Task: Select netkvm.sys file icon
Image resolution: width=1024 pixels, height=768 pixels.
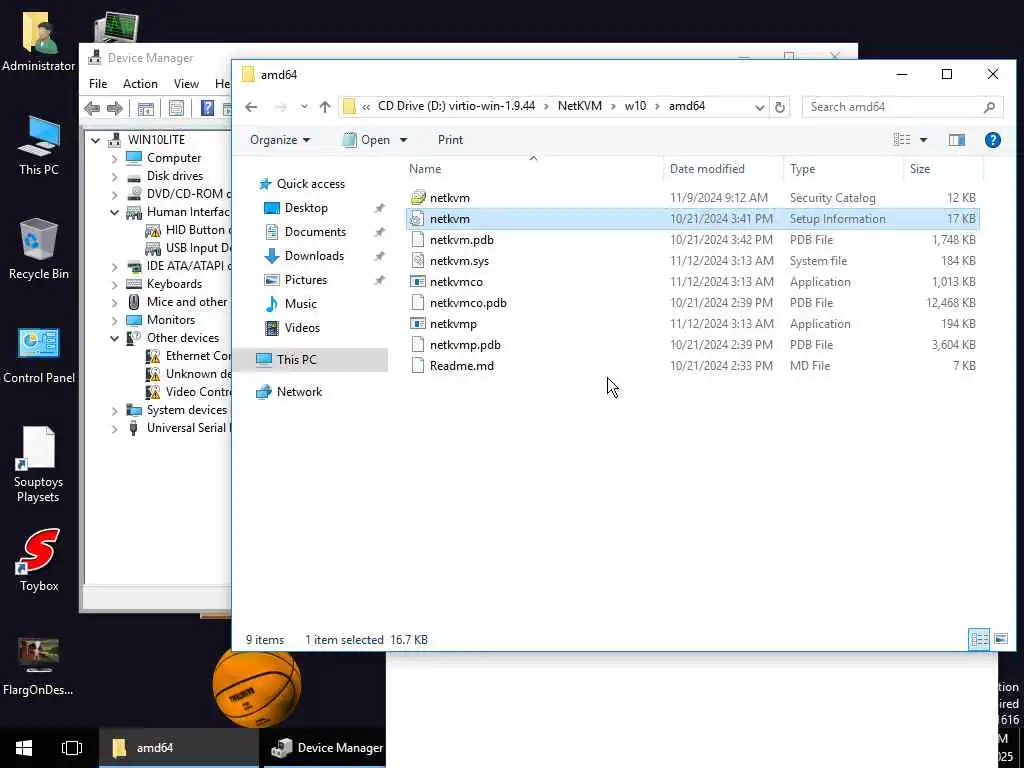Action: point(418,261)
